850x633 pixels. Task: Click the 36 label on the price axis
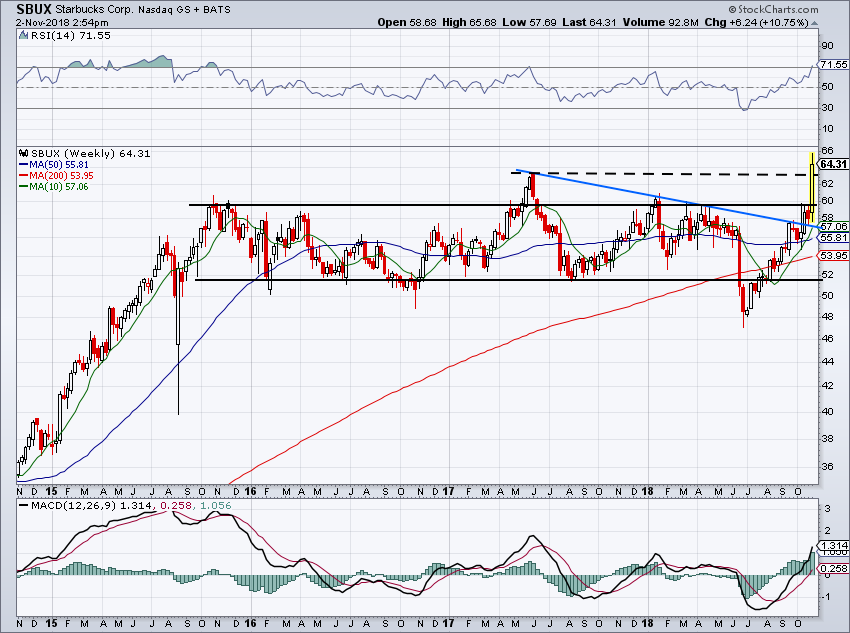(827, 466)
